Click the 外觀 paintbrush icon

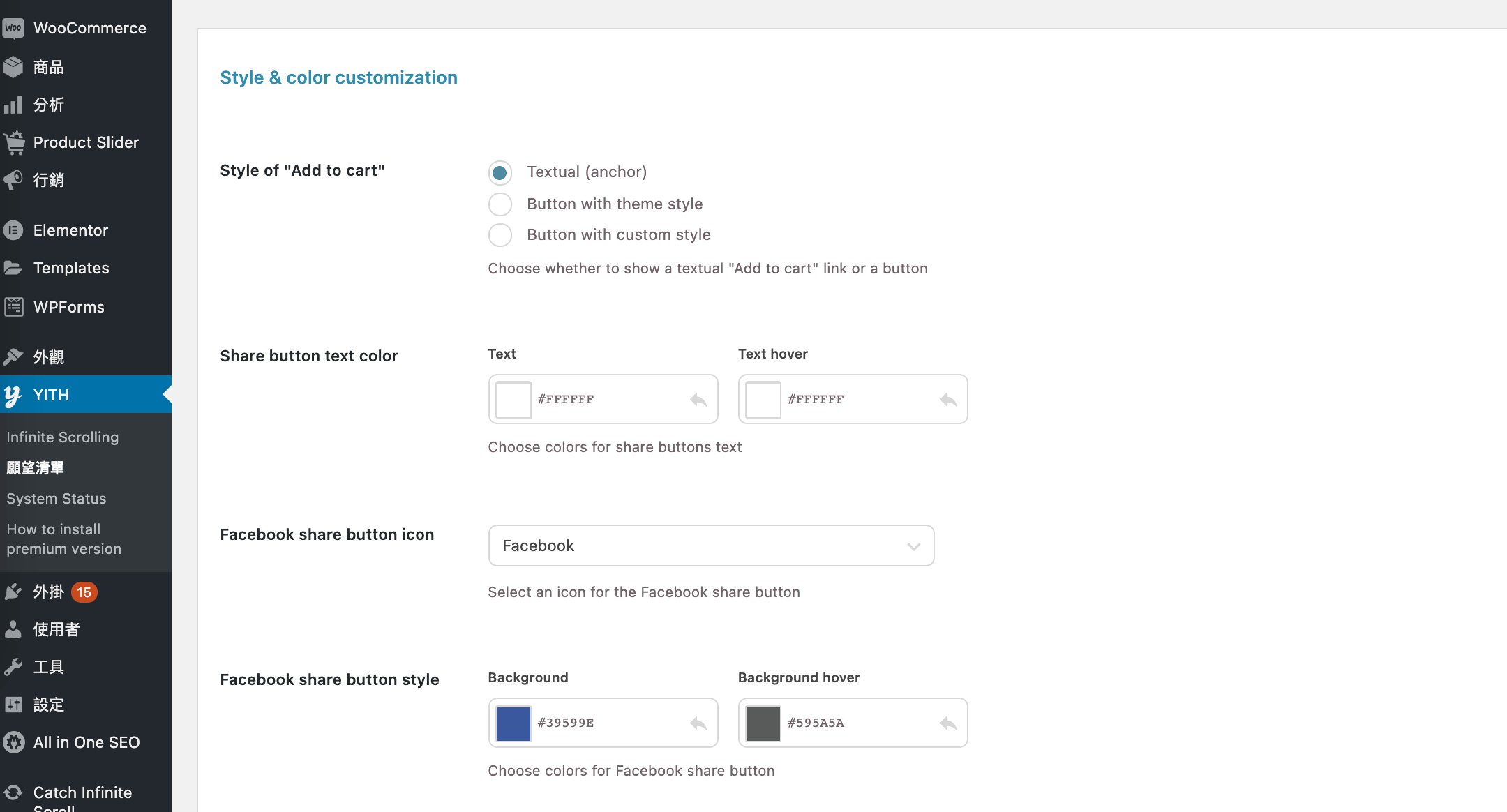(x=13, y=357)
